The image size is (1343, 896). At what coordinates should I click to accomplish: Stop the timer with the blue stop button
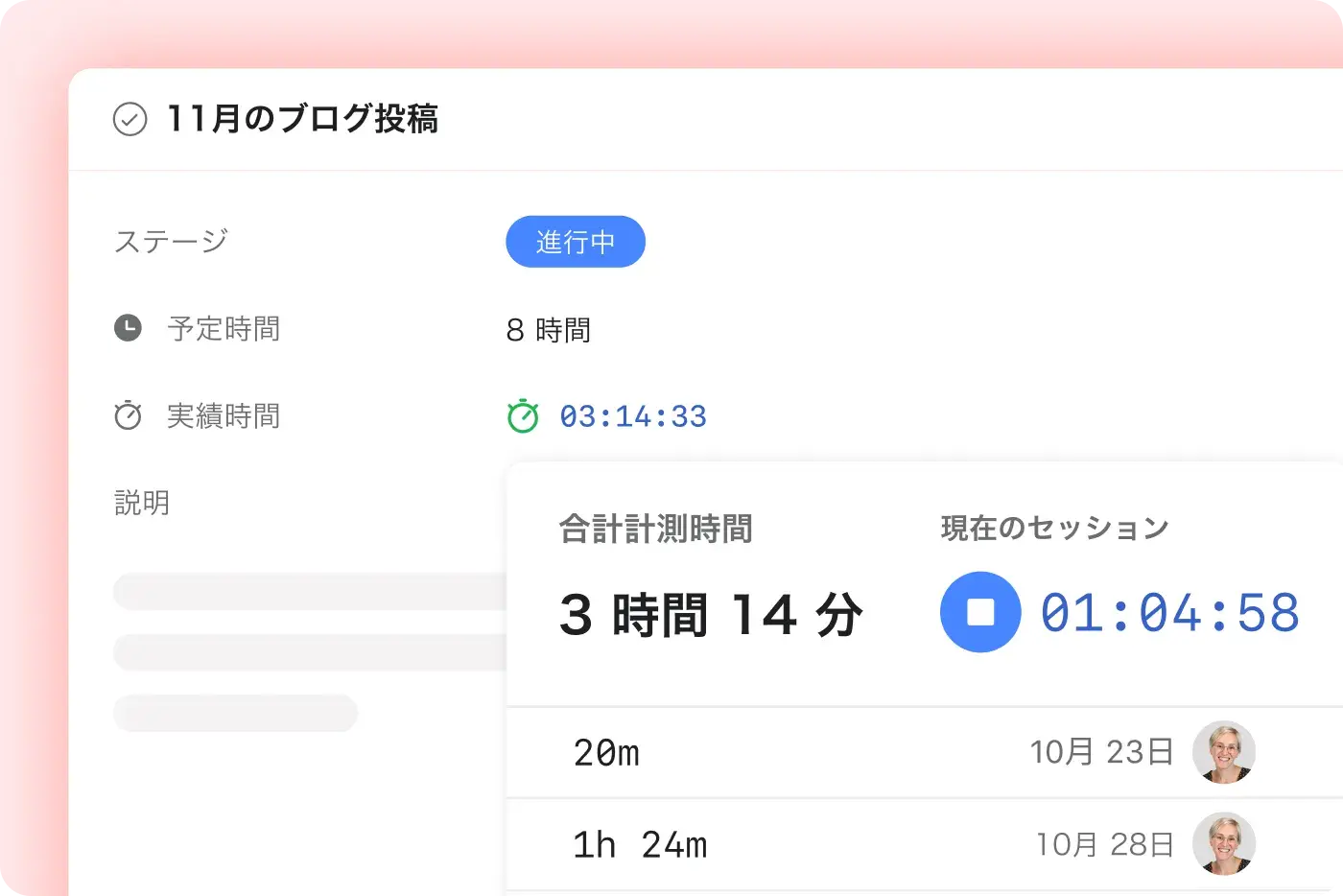point(980,612)
